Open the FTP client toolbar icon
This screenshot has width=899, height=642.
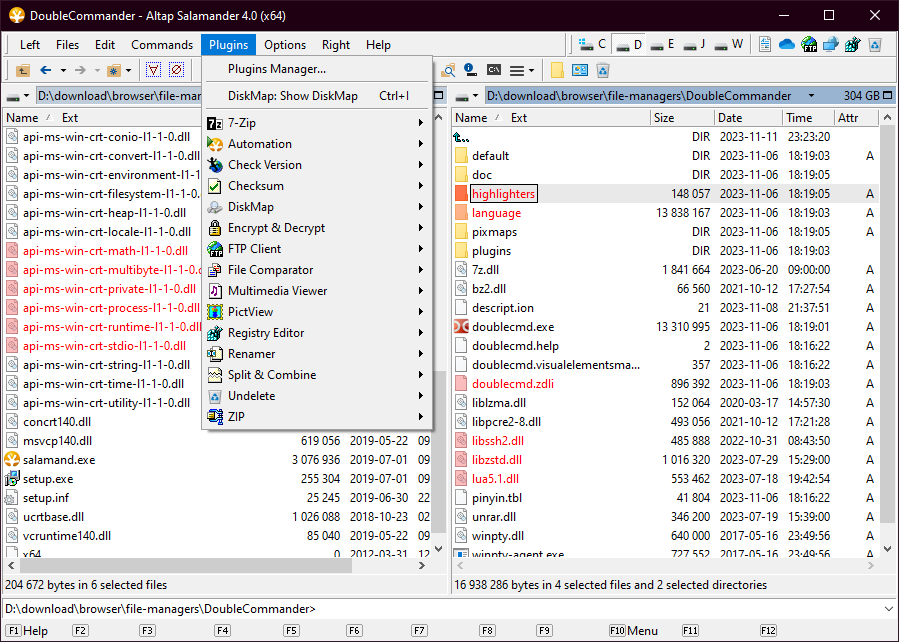pyautogui.click(x=808, y=45)
